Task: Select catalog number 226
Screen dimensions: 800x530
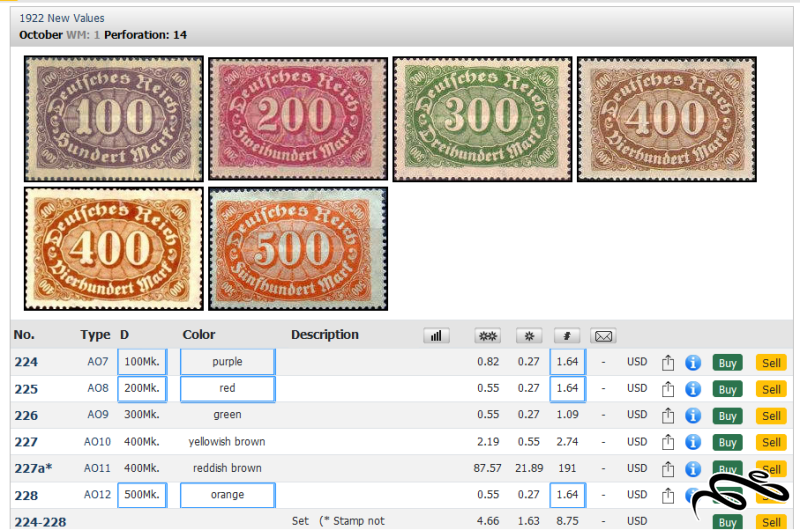Action: [x=26, y=416]
